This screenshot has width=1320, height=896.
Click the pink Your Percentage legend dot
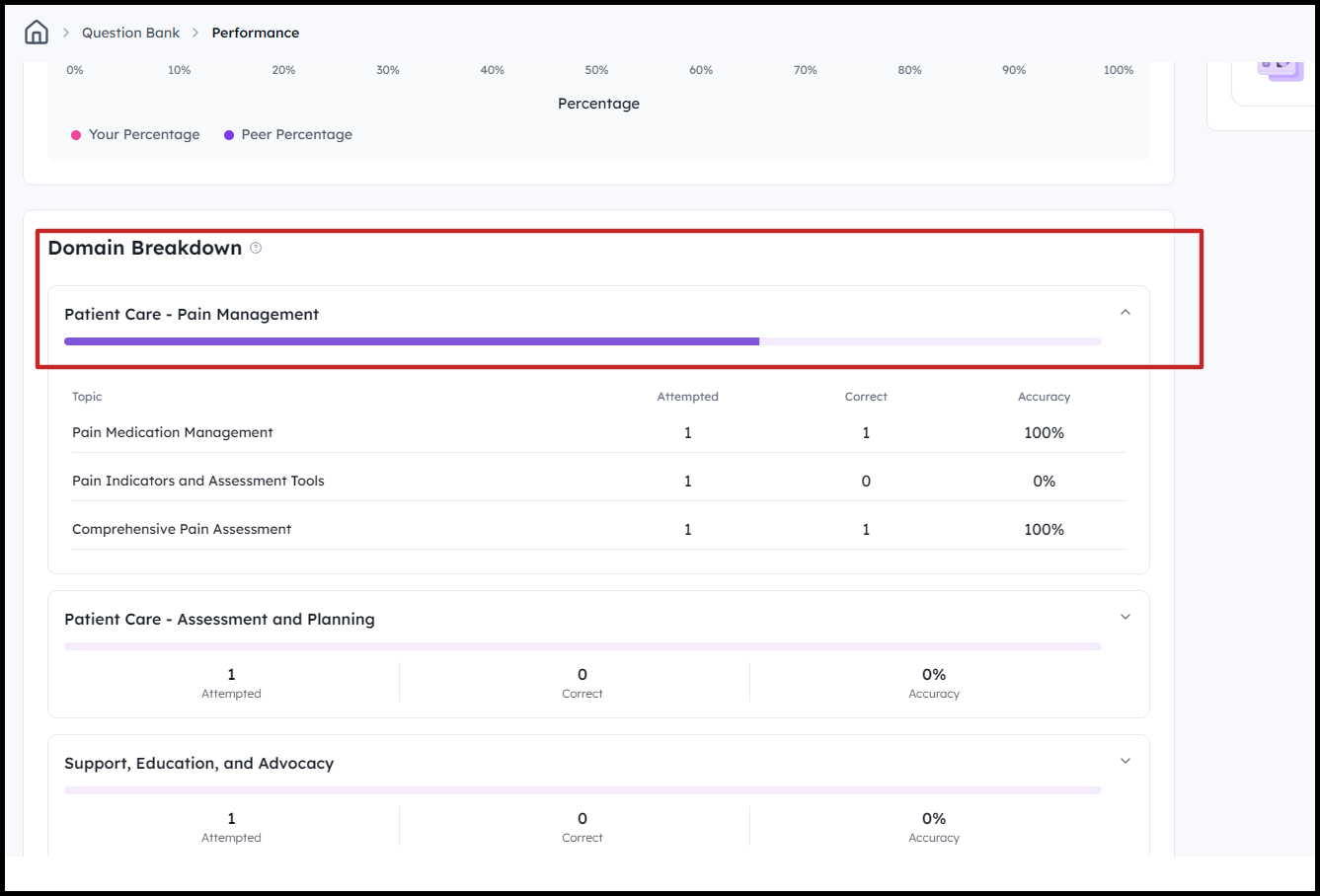[x=76, y=135]
